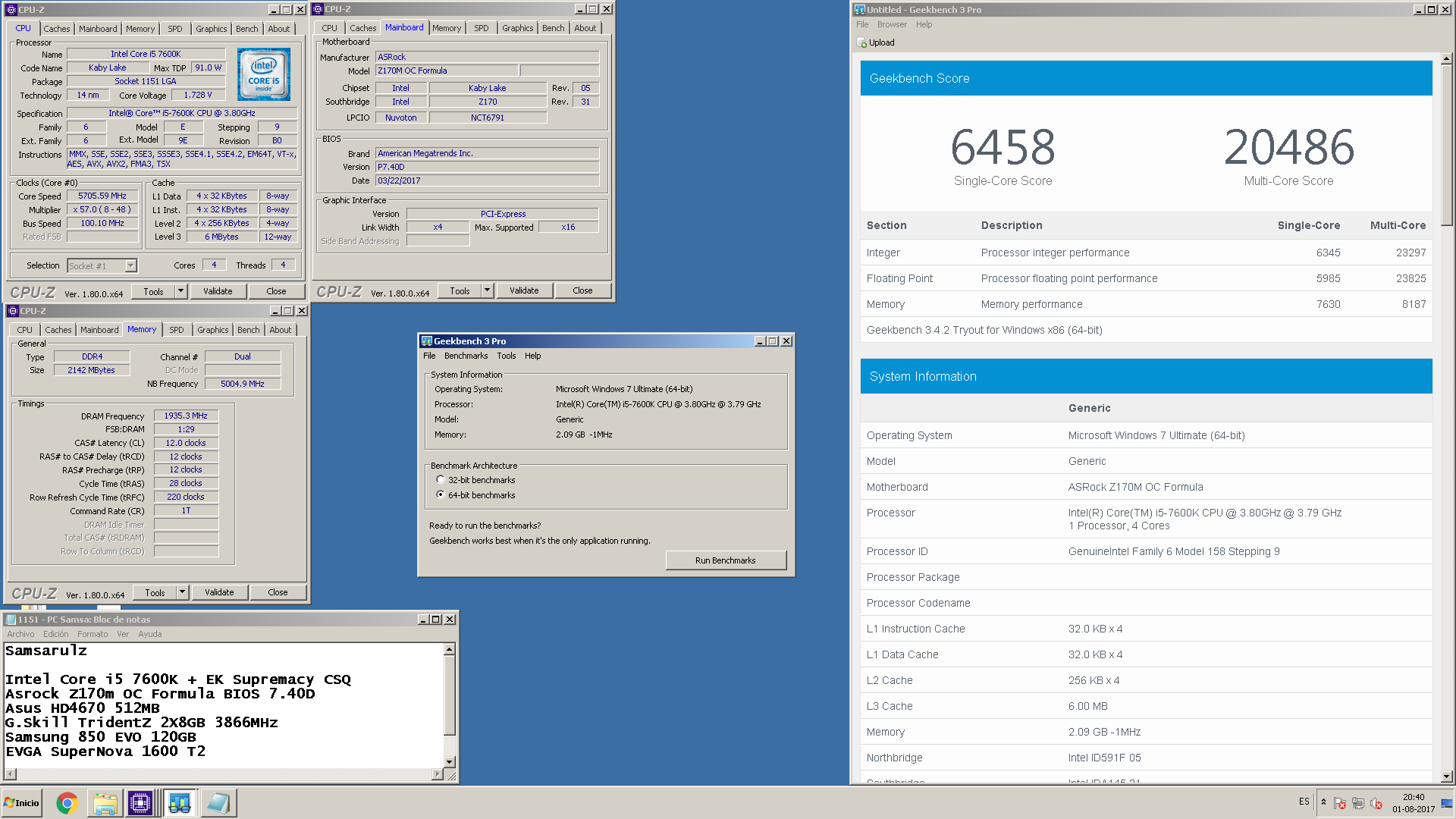Click the title icon of the CPU-Z Memory window

[x=13, y=311]
